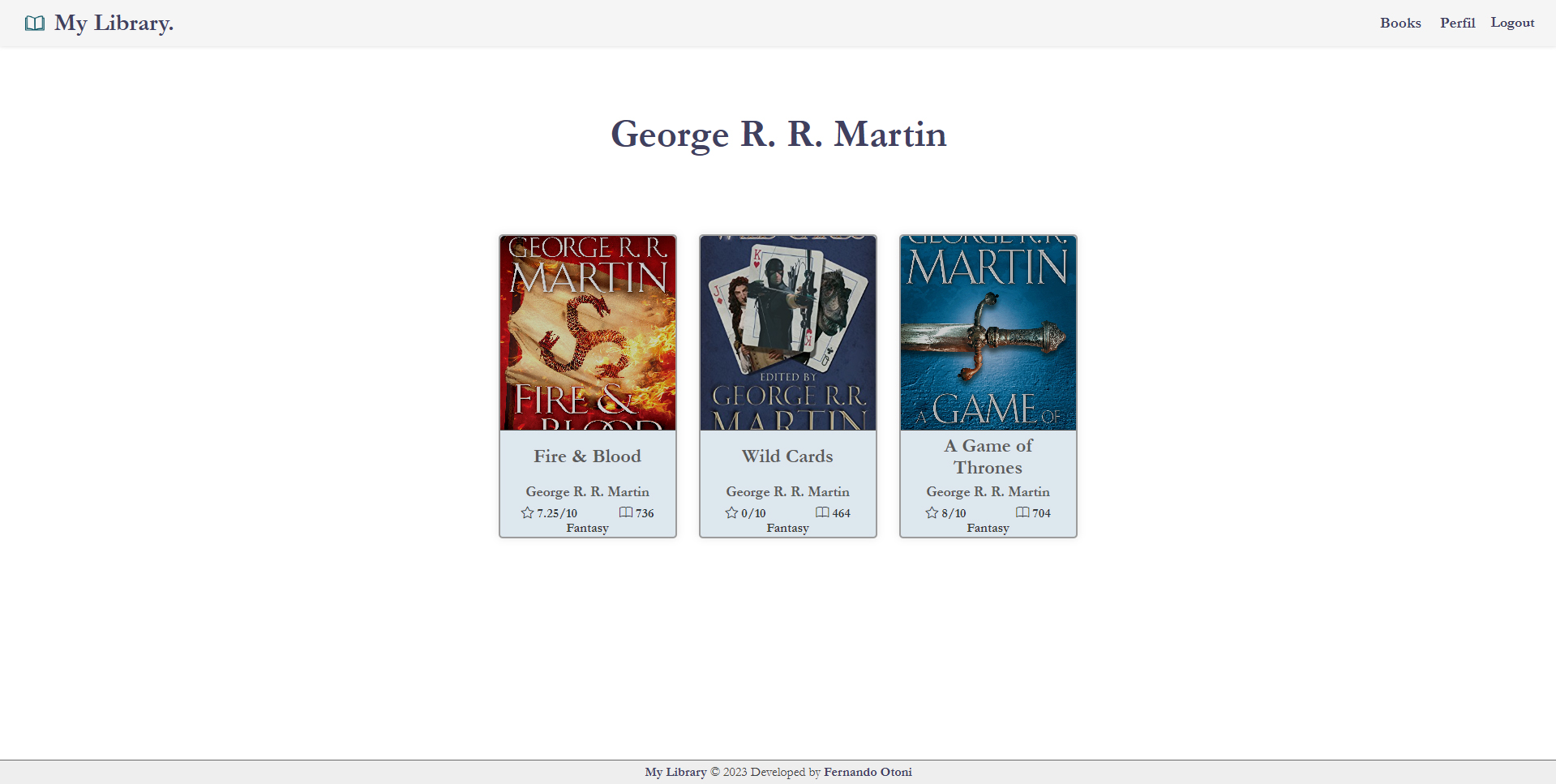Click the Fantasy genre label under Wild Cards
Screen dimensions: 1556x784
pyautogui.click(x=787, y=527)
